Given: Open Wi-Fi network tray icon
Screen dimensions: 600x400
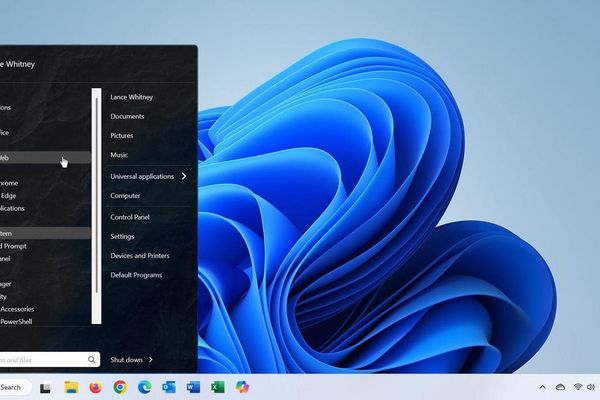Looking at the screenshot, I should [x=578, y=387].
